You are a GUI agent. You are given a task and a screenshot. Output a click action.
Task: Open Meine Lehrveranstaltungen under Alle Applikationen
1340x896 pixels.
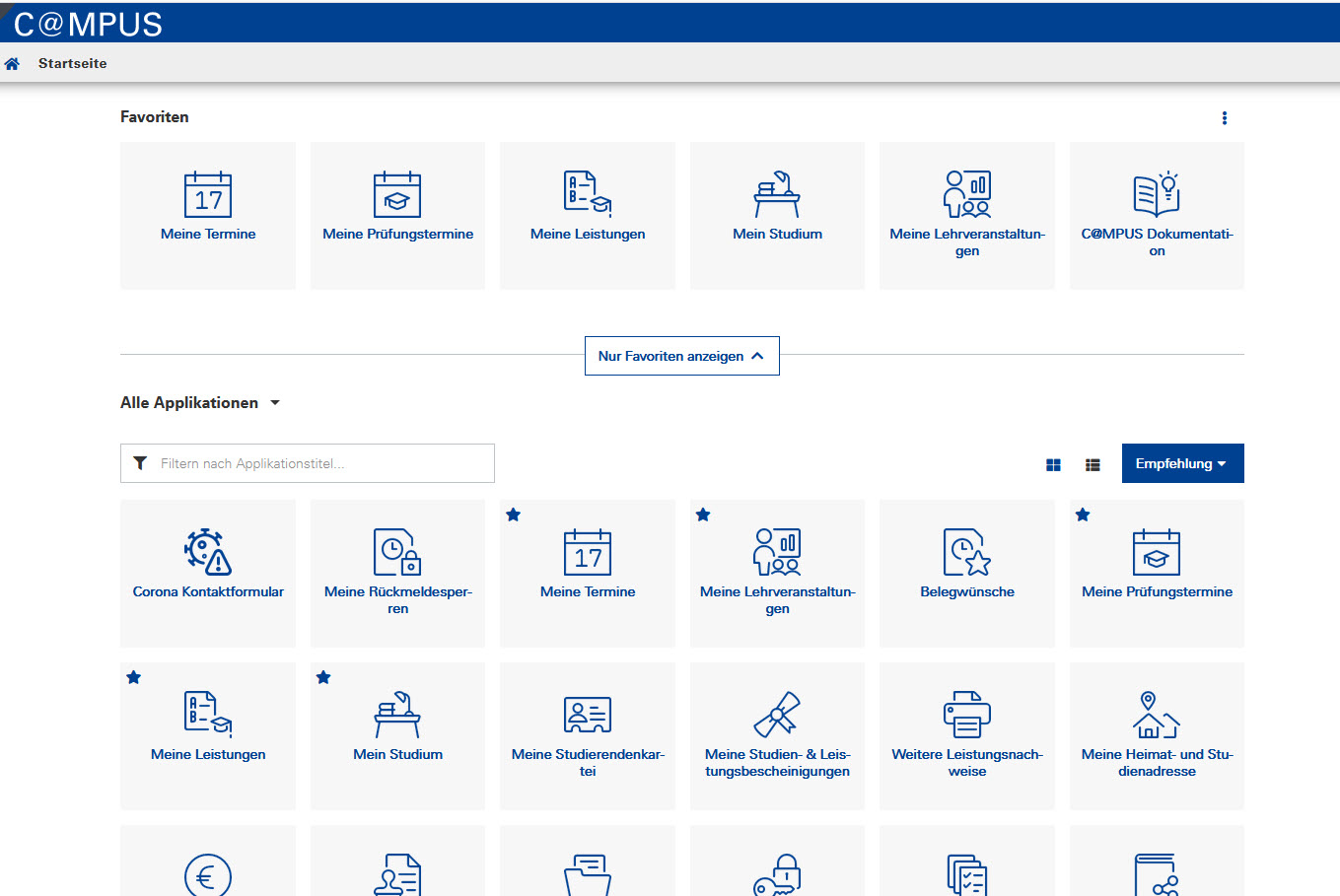pyautogui.click(x=777, y=574)
